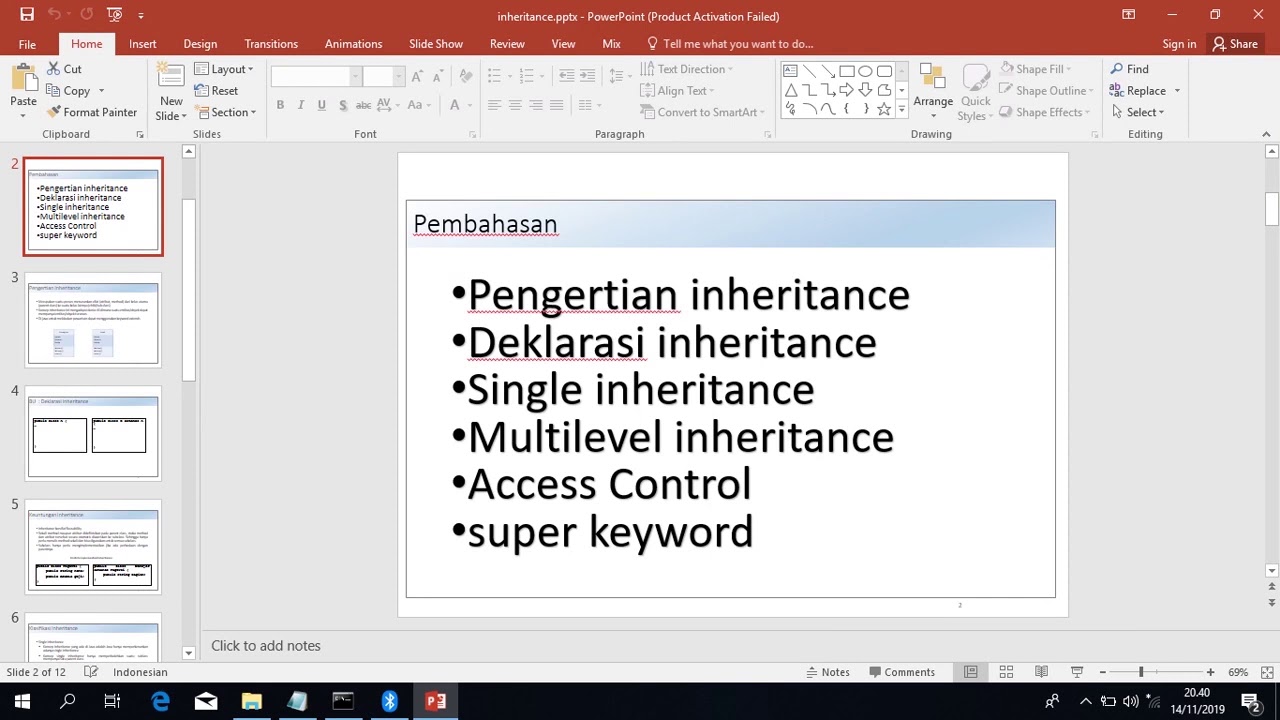The width and height of the screenshot is (1280, 720).
Task: Expand the Replace dropdown arrow
Action: coord(1177,91)
